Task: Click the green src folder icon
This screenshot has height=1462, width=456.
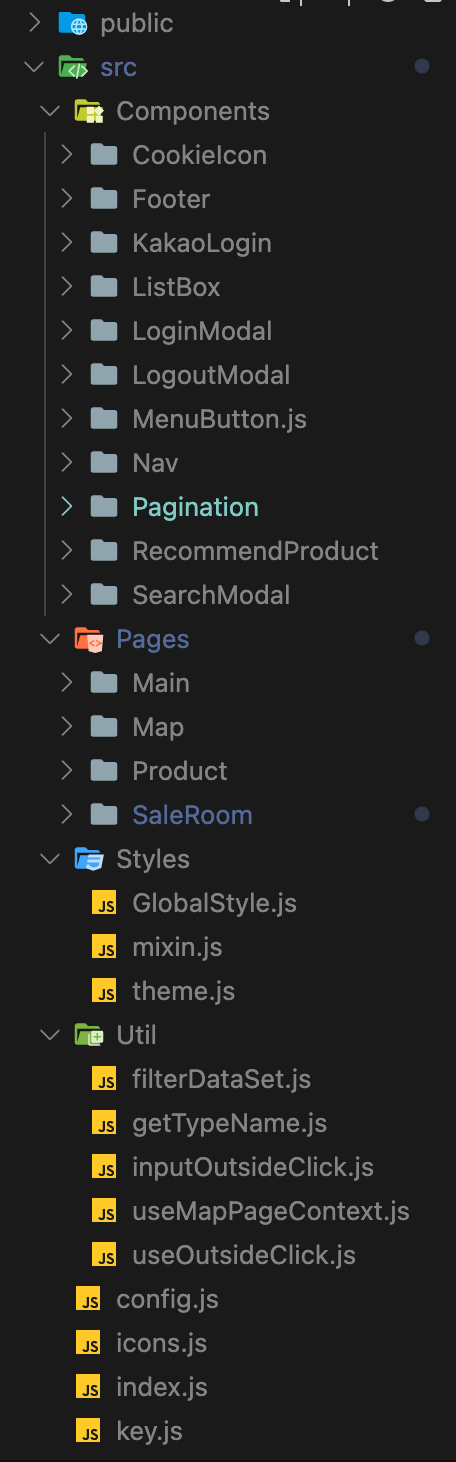Action: tap(72, 67)
